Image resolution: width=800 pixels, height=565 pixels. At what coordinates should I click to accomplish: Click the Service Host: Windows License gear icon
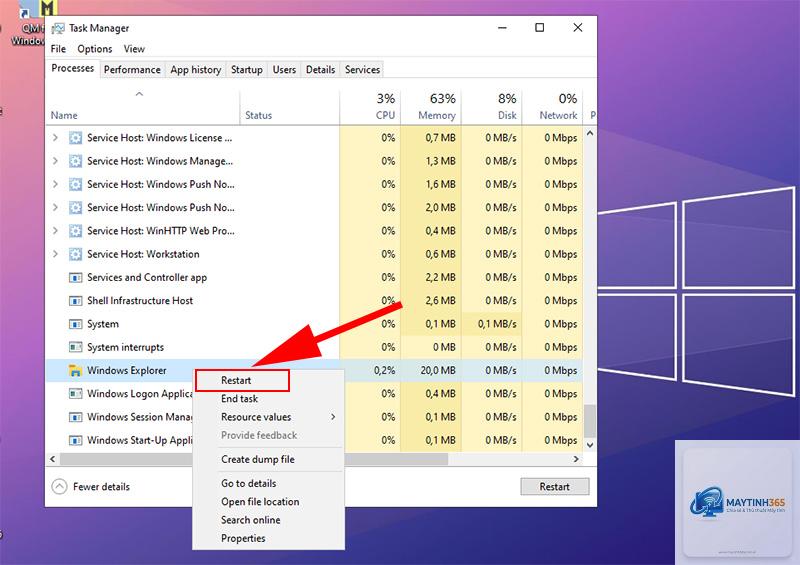click(x=76, y=138)
